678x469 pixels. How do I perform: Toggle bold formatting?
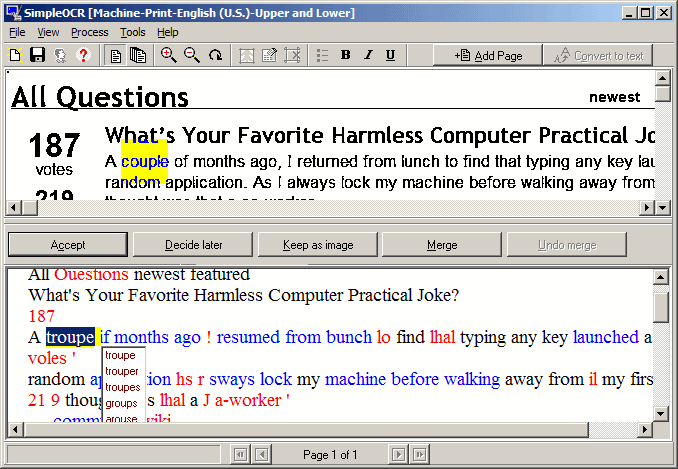click(345, 55)
